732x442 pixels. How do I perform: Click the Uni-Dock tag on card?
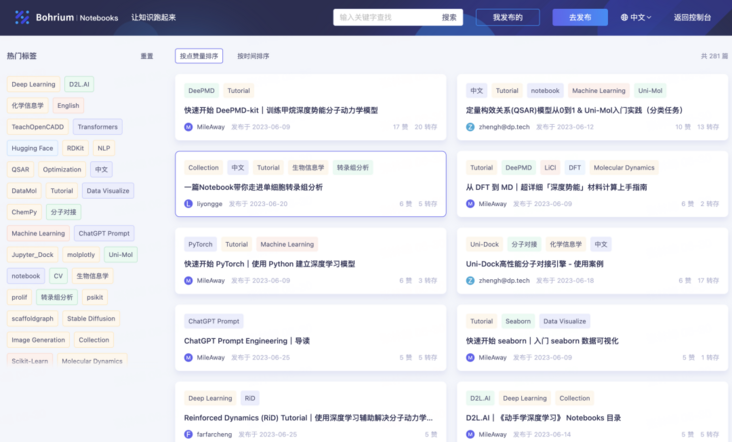[484, 245]
